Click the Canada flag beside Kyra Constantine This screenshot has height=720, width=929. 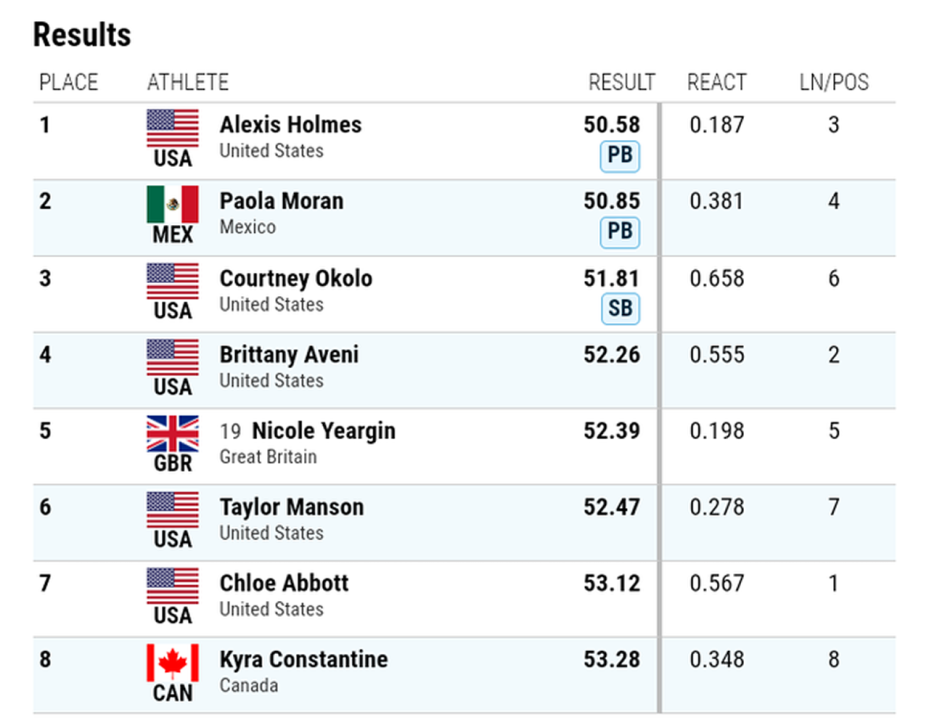(x=173, y=662)
